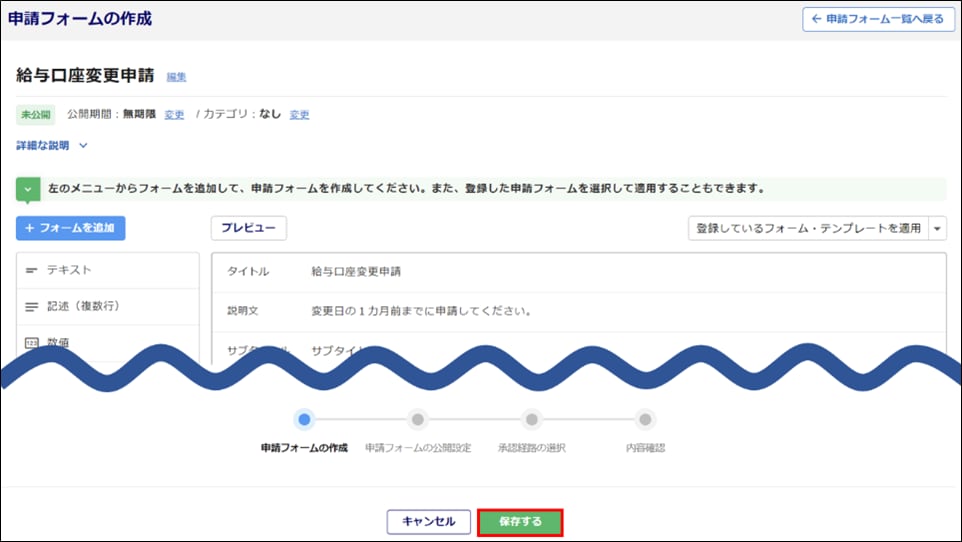This screenshot has width=962, height=542.
Task: Click the 説明文 text 変更日の１カ月前までに申請してください。
Action: point(421,311)
